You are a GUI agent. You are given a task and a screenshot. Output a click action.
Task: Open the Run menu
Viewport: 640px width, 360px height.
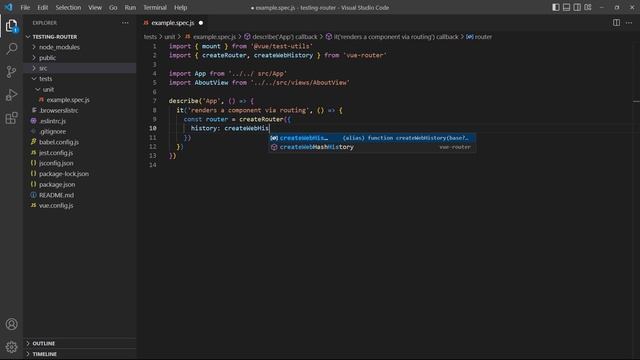point(130,7)
